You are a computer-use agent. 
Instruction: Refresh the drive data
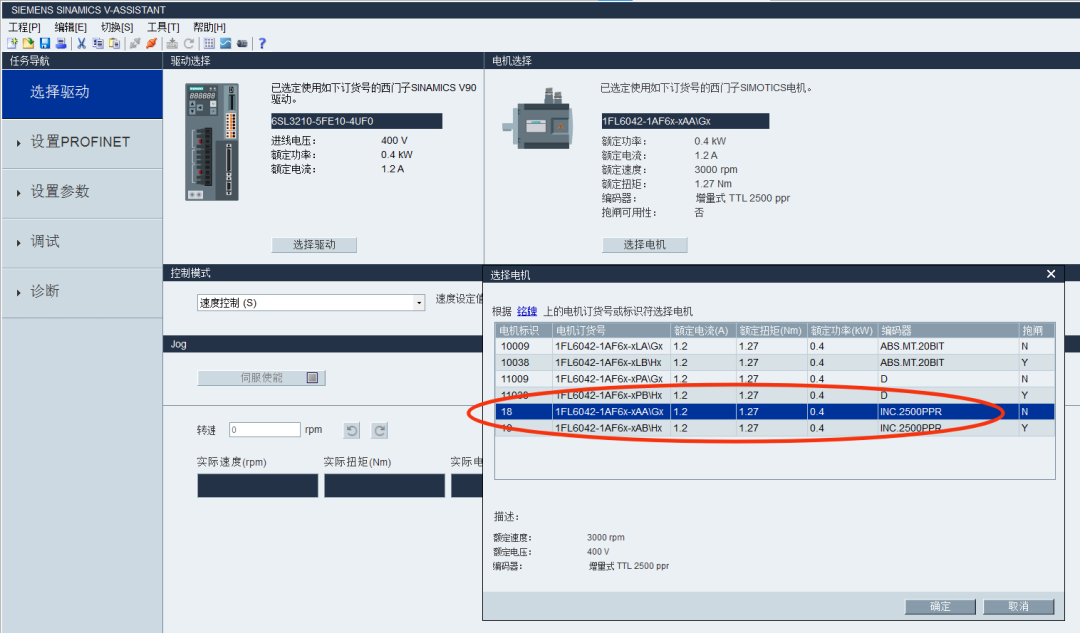coord(187,43)
